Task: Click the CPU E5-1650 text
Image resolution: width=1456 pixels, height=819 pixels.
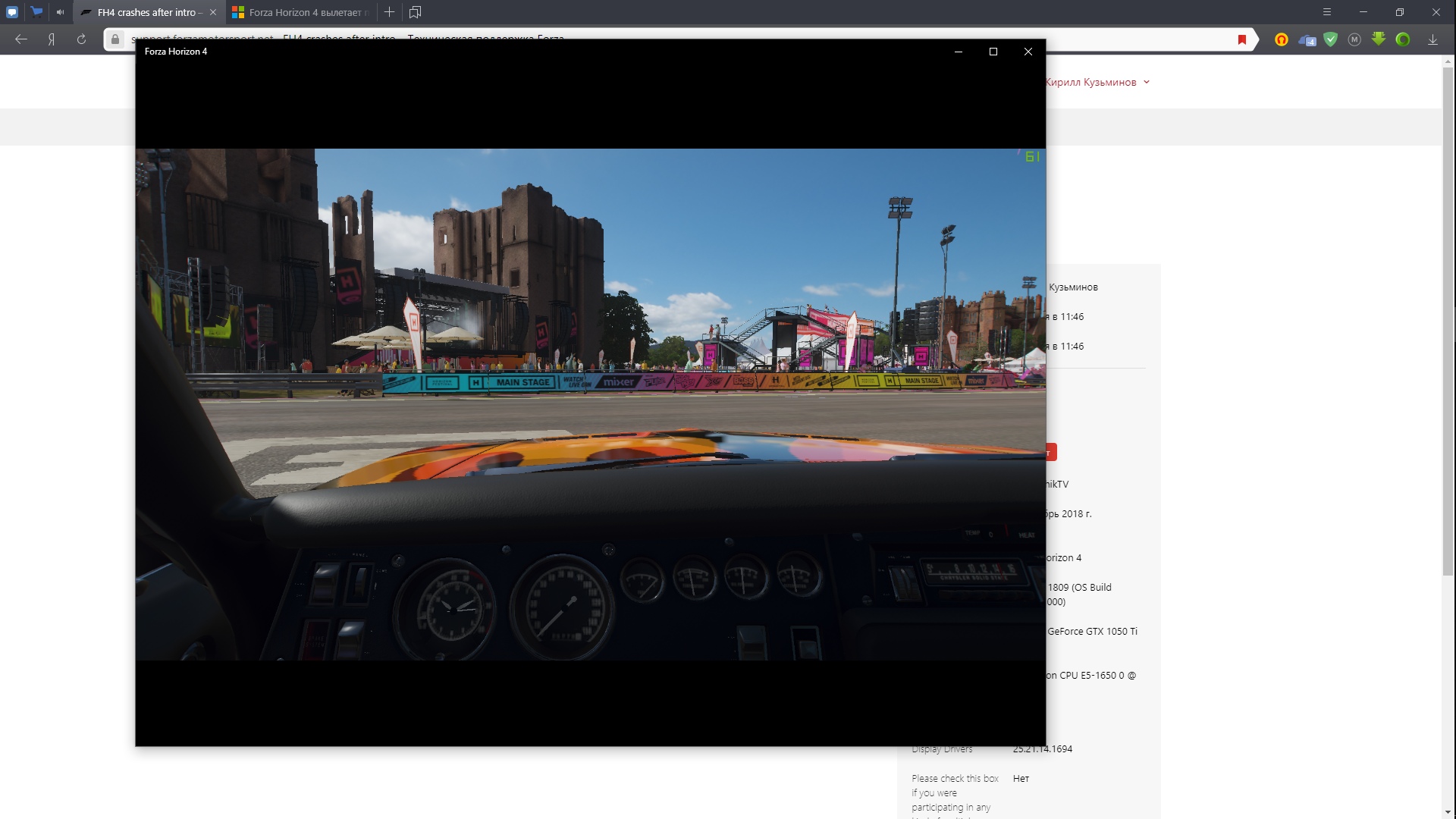Action: (1091, 675)
